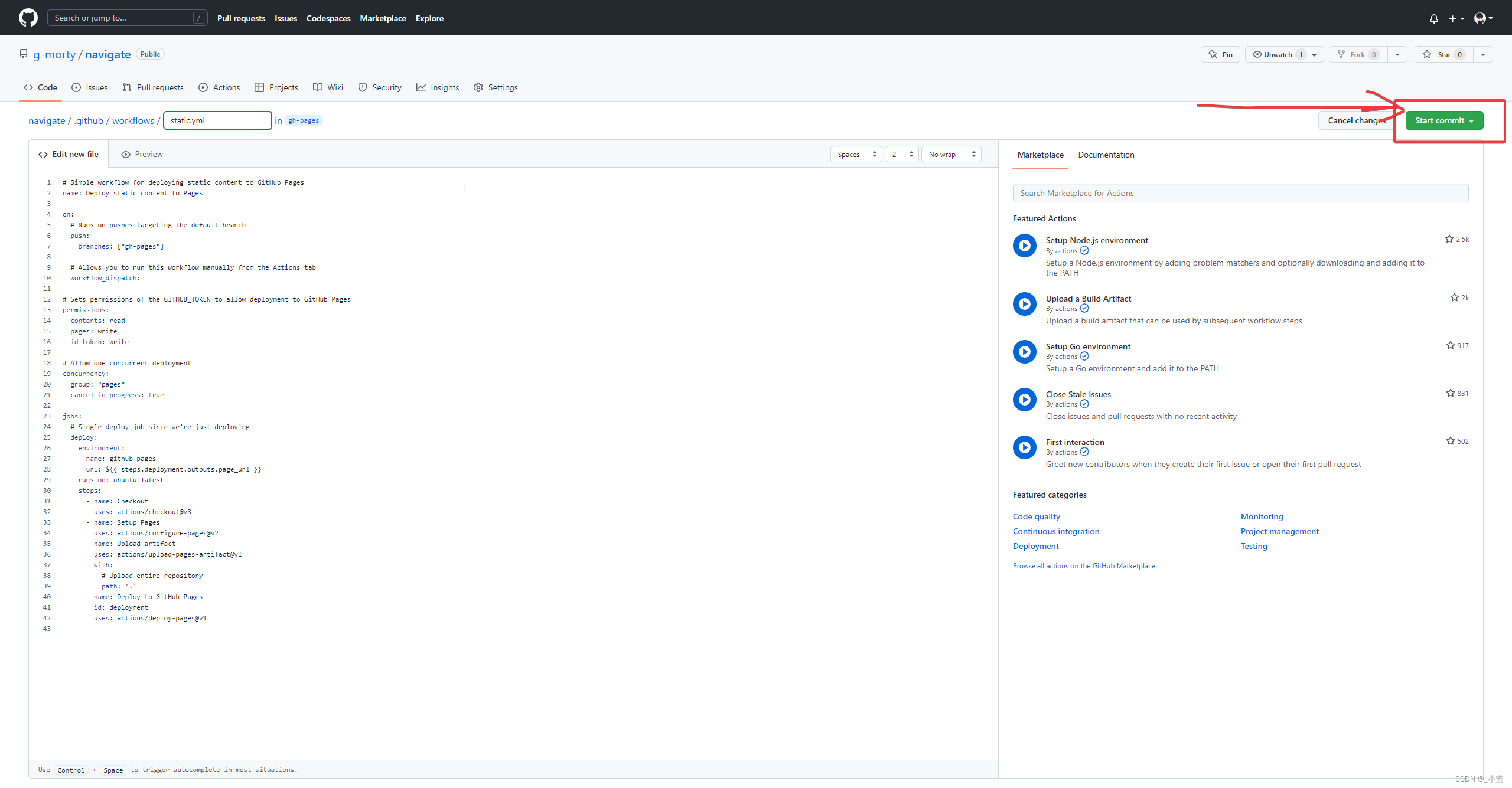Open the Continuous integration category
This screenshot has width=1512, height=788.
[1056, 531]
